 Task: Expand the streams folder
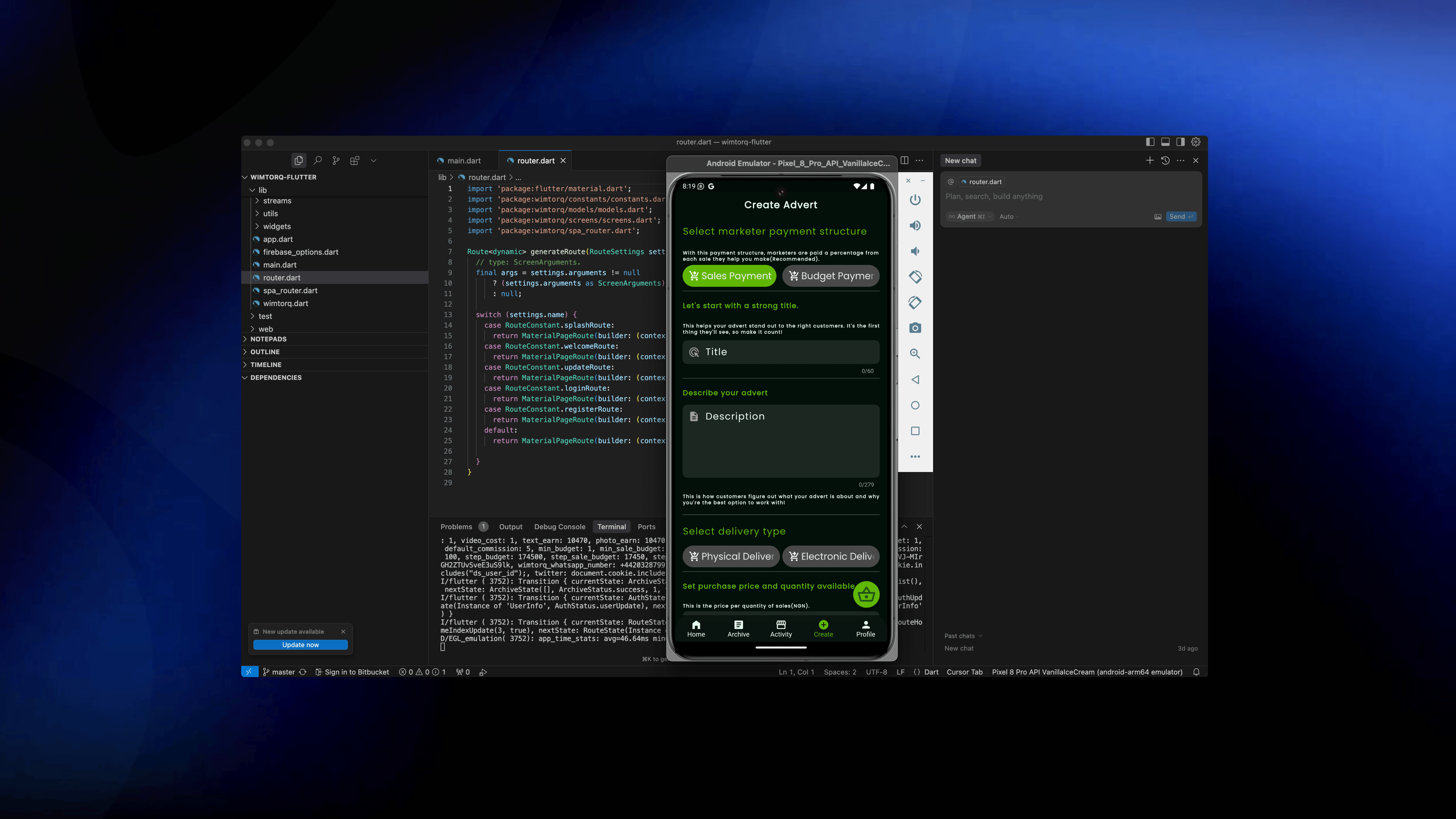coord(257,201)
